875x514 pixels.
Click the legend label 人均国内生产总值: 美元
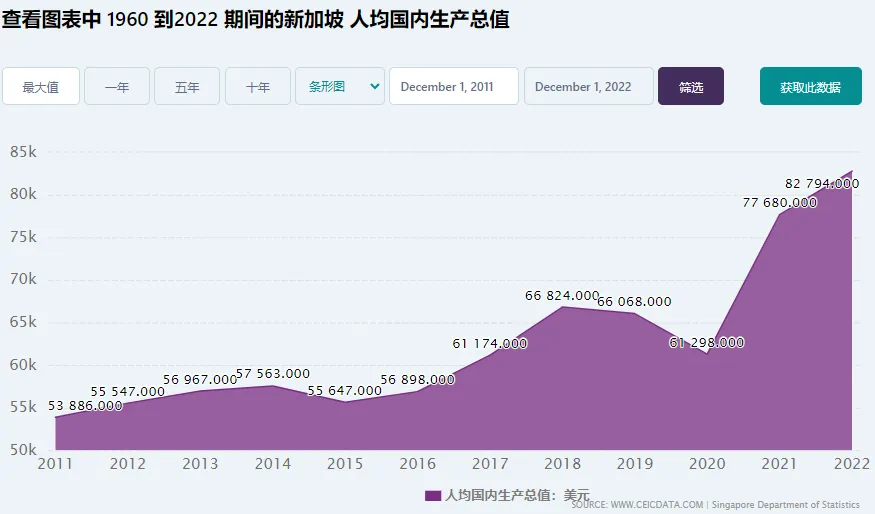[517, 496]
